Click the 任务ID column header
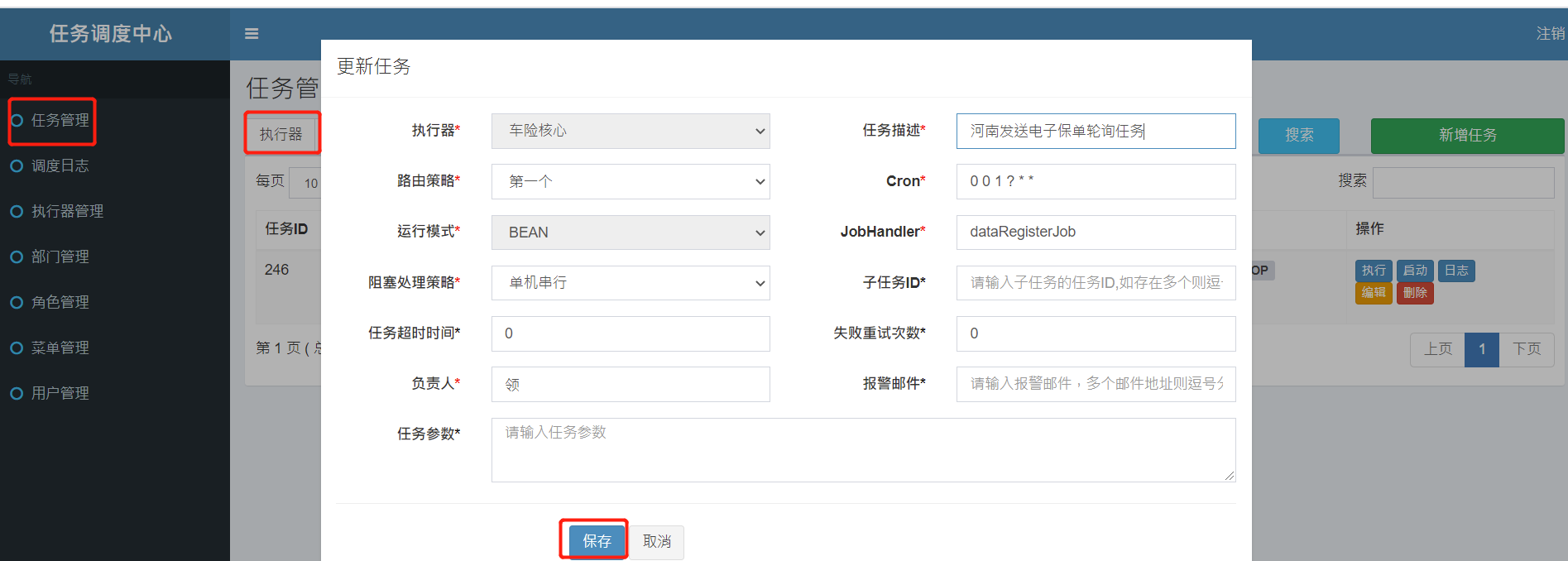 (286, 229)
